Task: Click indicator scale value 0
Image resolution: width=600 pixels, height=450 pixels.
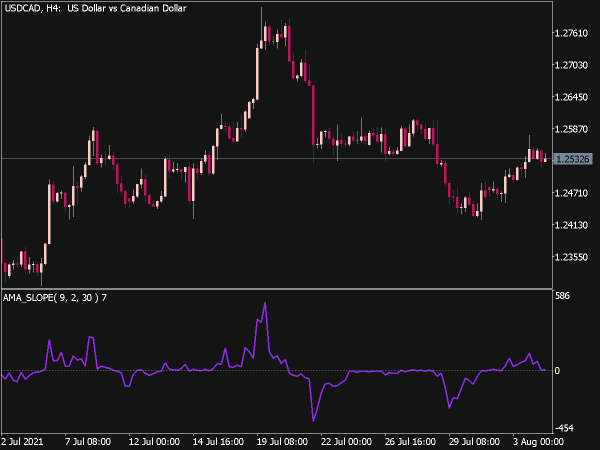Action: tap(557, 370)
